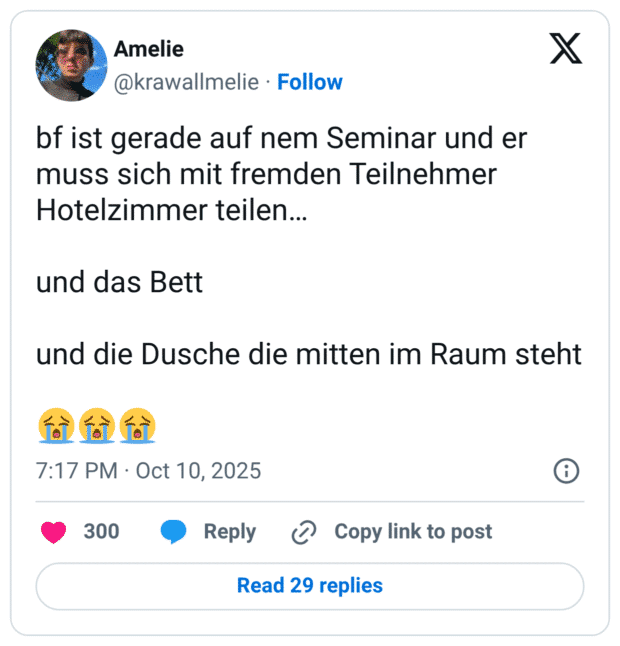620x646 pixels.
Task: Click the line mentioning die Dusche
Action: [x=308, y=355]
